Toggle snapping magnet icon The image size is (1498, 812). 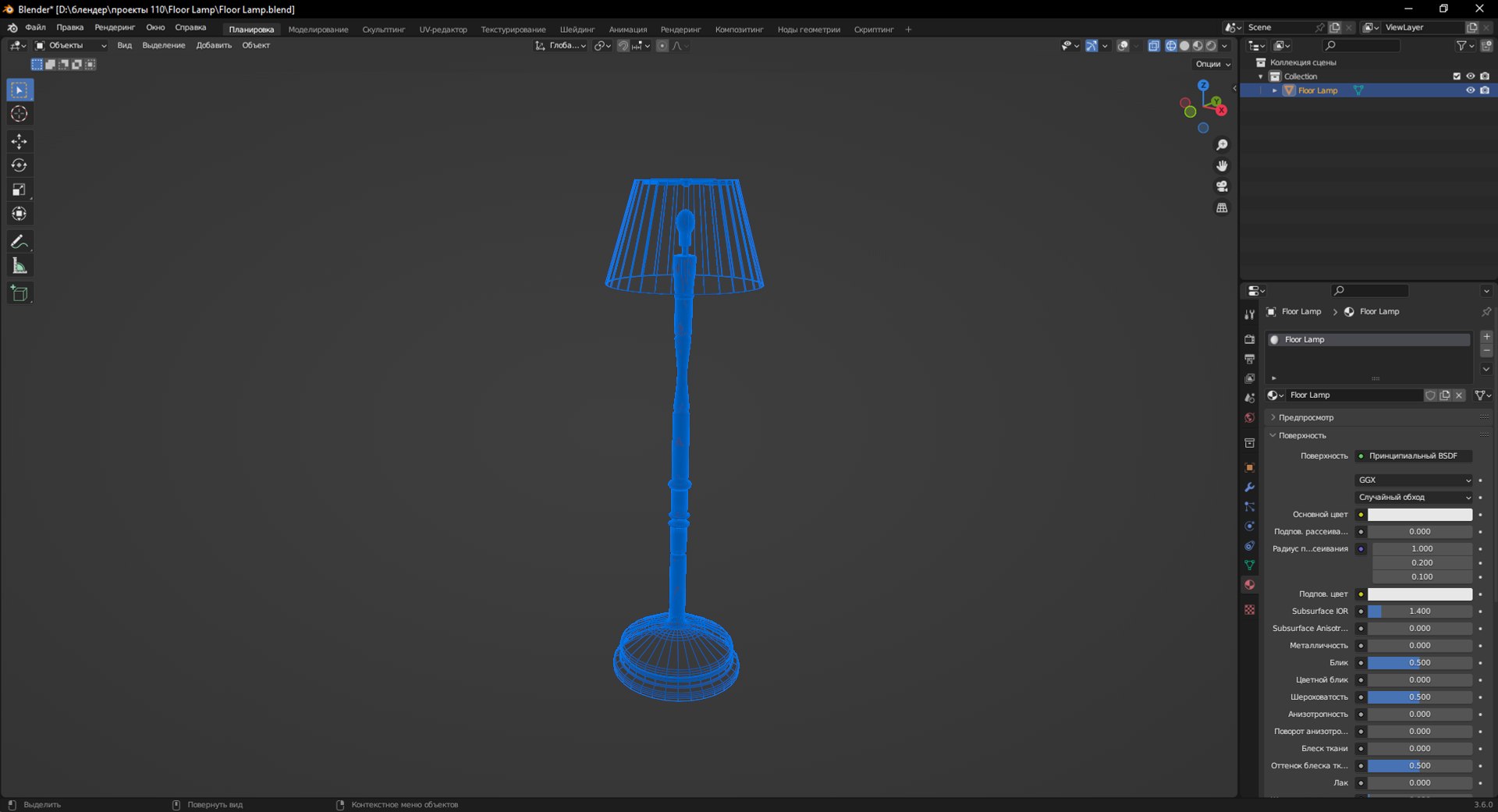point(623,45)
